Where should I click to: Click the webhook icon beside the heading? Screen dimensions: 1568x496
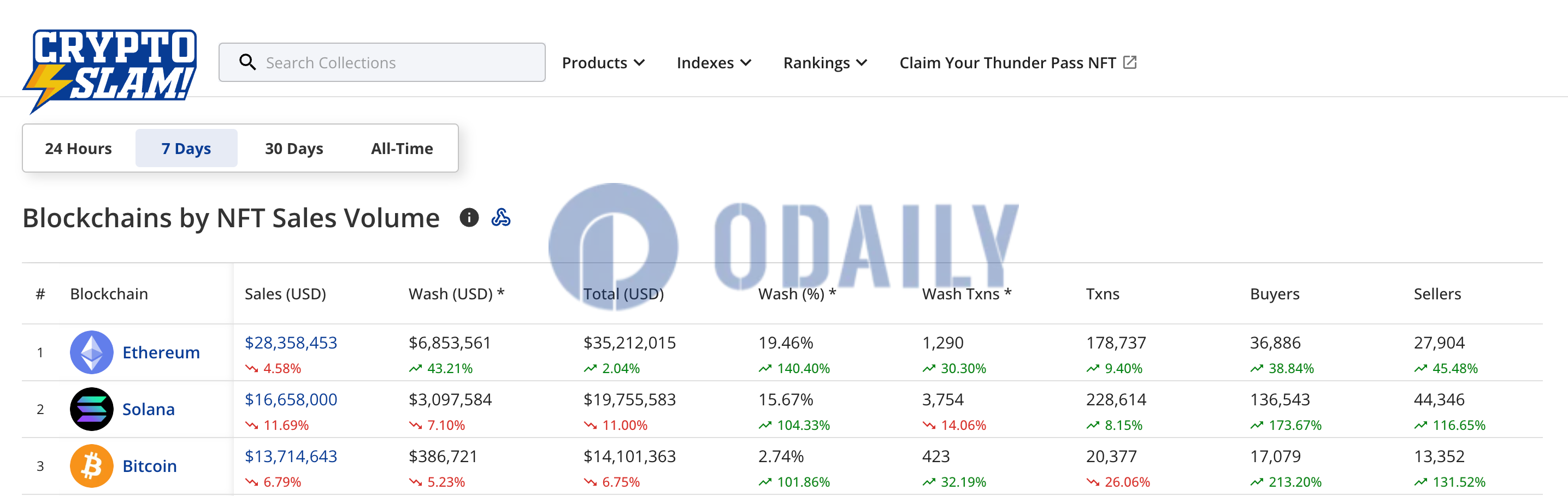coord(501,217)
